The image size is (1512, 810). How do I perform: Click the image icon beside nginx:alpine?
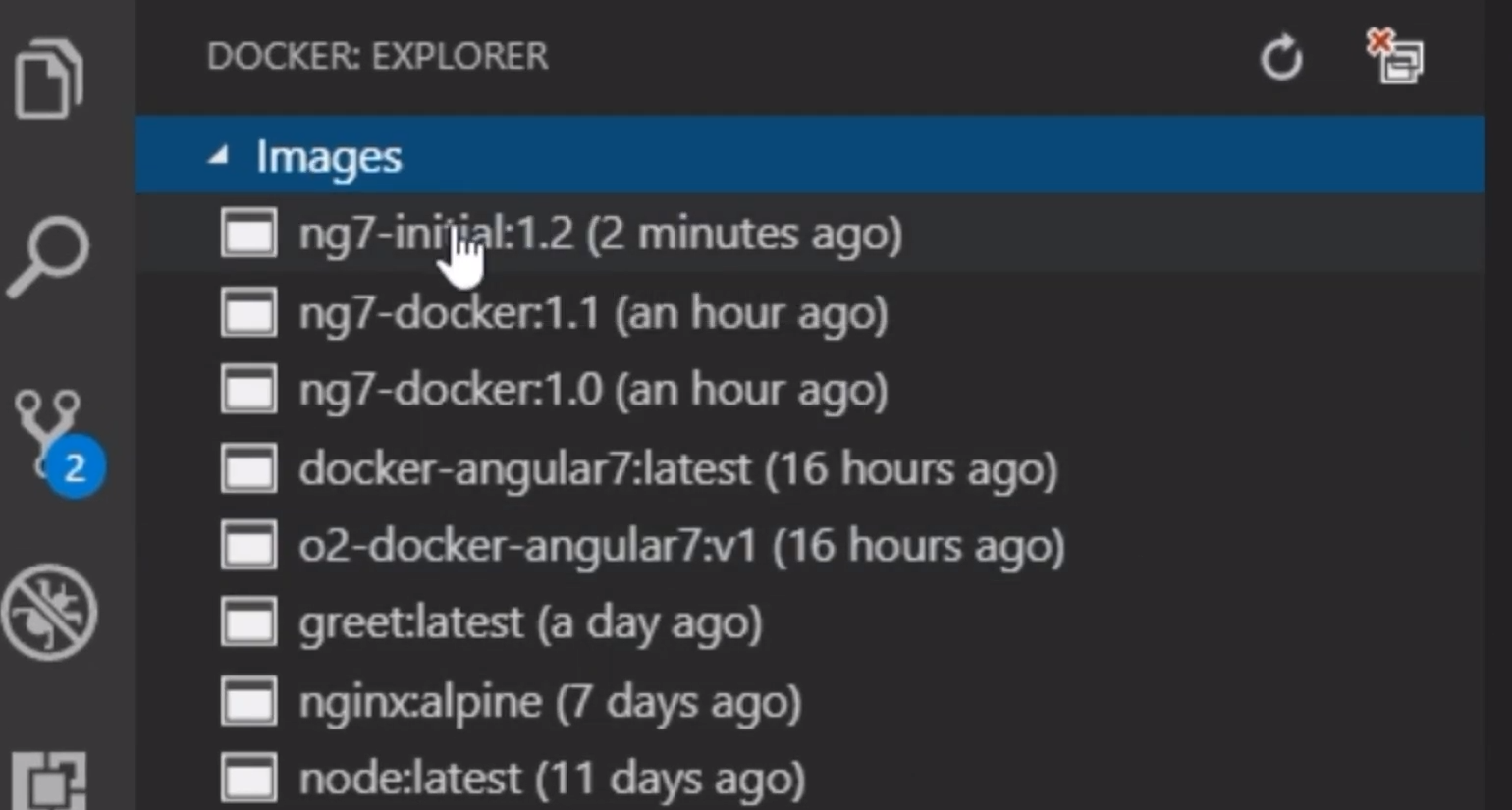[248, 701]
